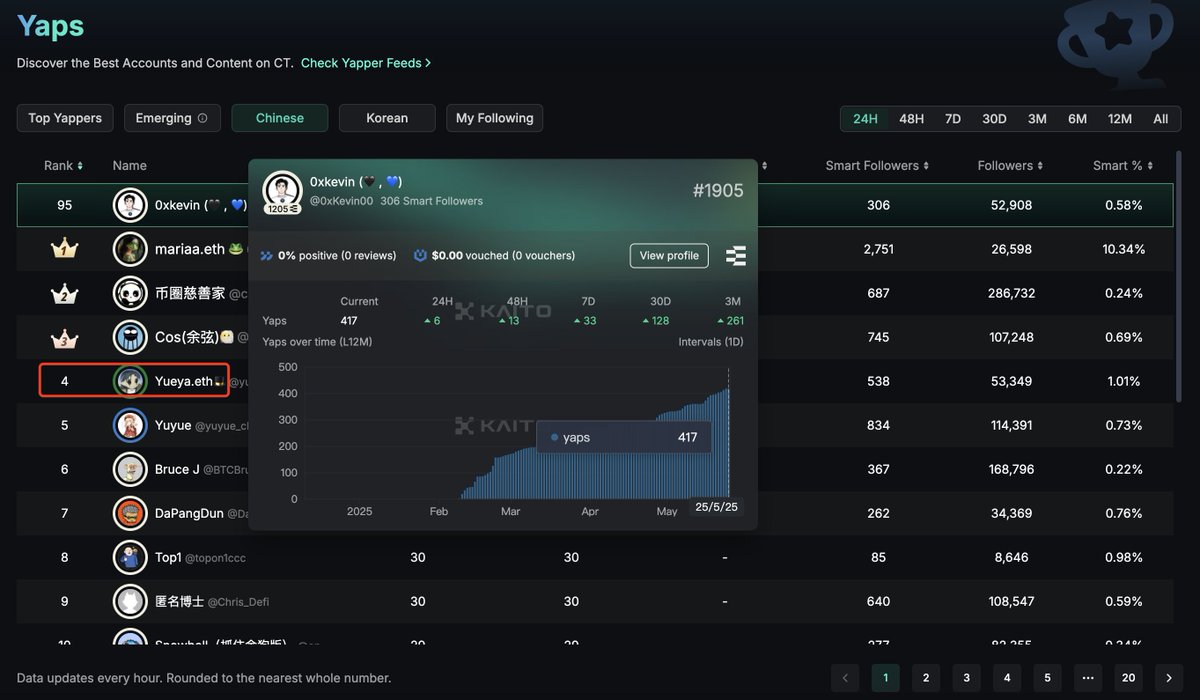This screenshot has width=1200, height=700.
Task: Go to page 3
Action: [x=966, y=678]
